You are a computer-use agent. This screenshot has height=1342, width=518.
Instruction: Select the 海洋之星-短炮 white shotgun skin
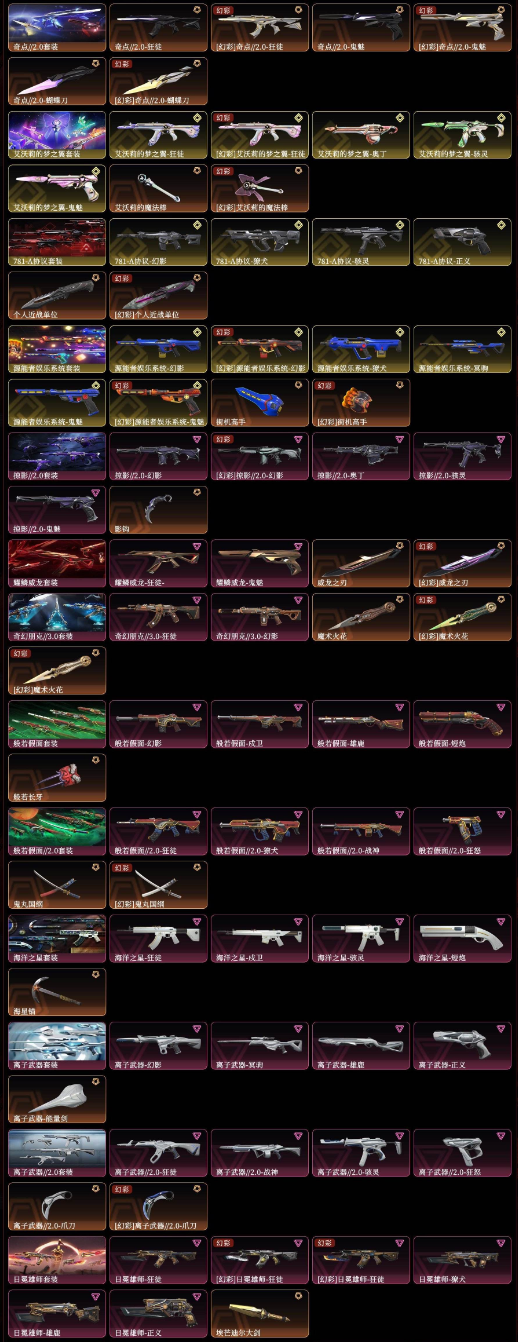pyautogui.click(x=462, y=940)
